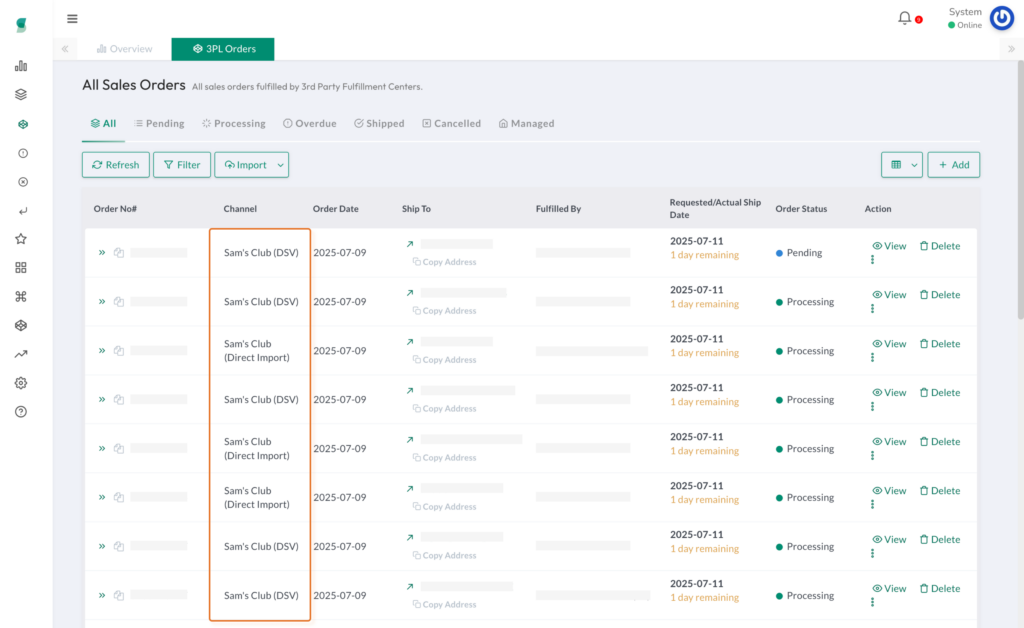Click the Refresh button
The image size is (1024, 628).
click(x=116, y=165)
